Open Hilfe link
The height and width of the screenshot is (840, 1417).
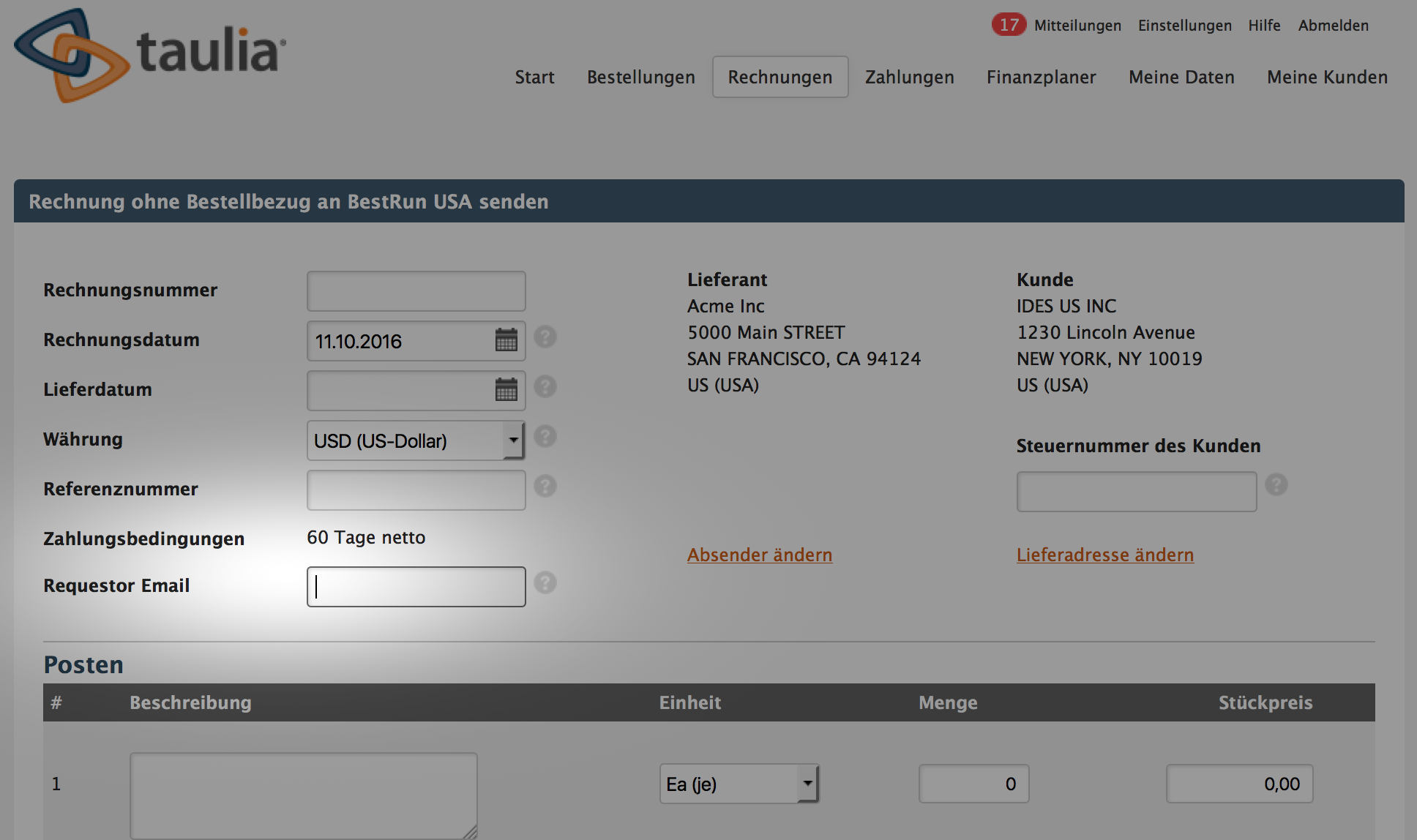pyautogui.click(x=1264, y=26)
